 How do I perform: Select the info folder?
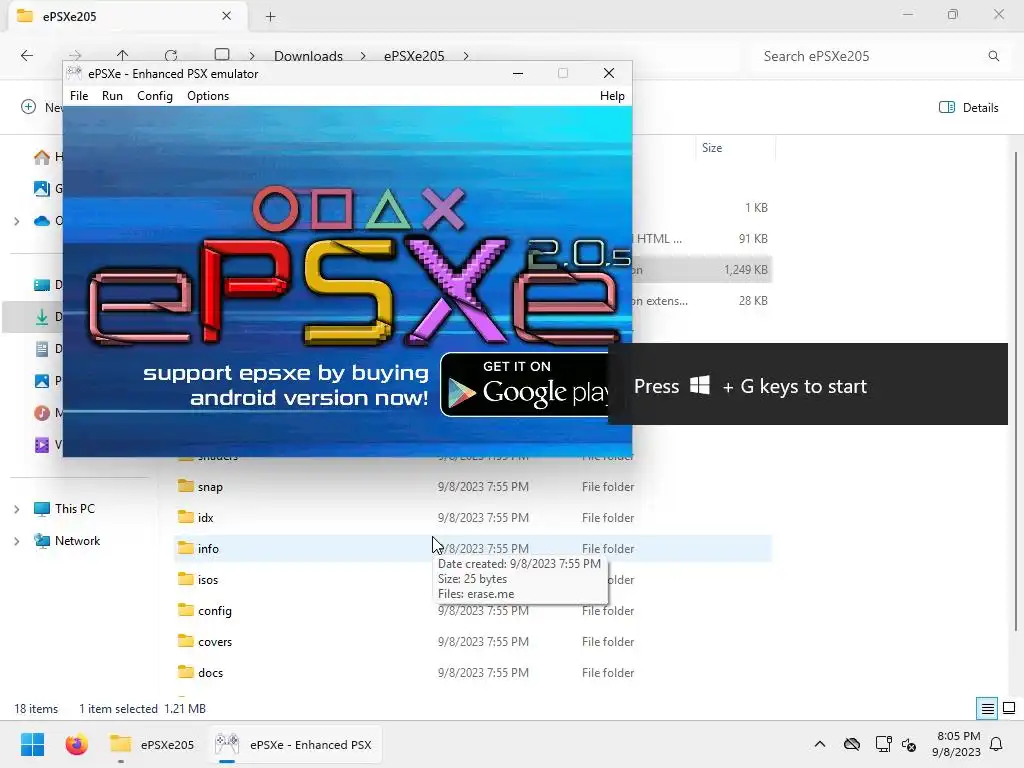click(x=473, y=549)
